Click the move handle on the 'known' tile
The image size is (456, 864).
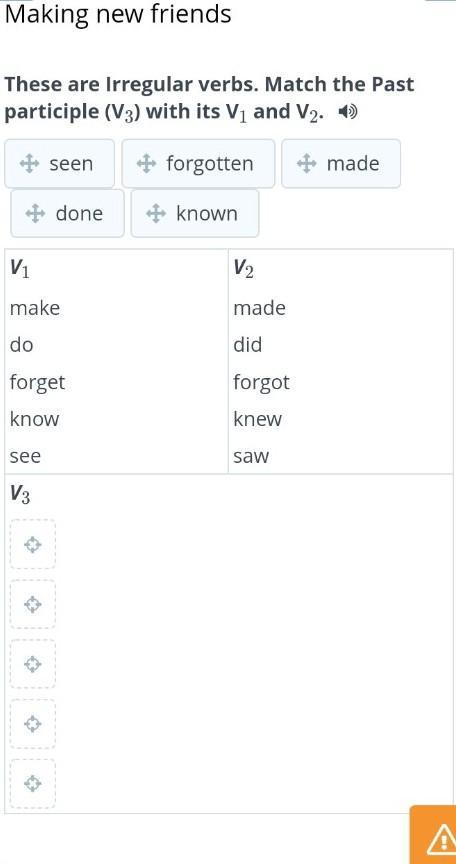(155, 213)
